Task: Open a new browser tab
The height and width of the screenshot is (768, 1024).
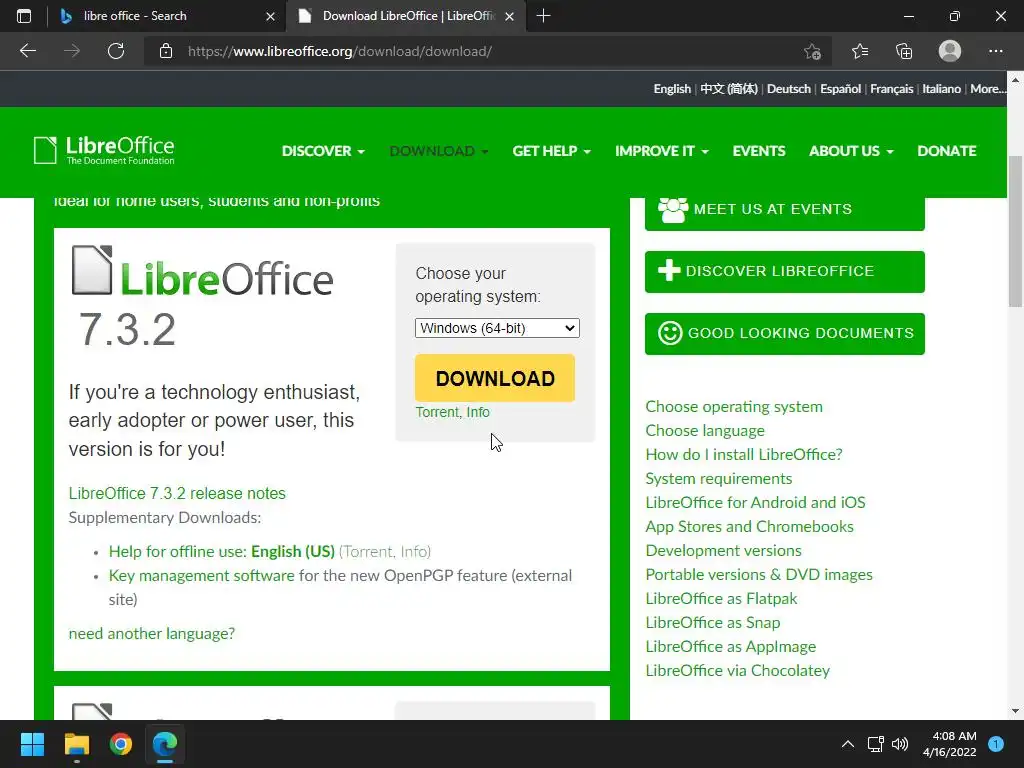Action: [543, 16]
